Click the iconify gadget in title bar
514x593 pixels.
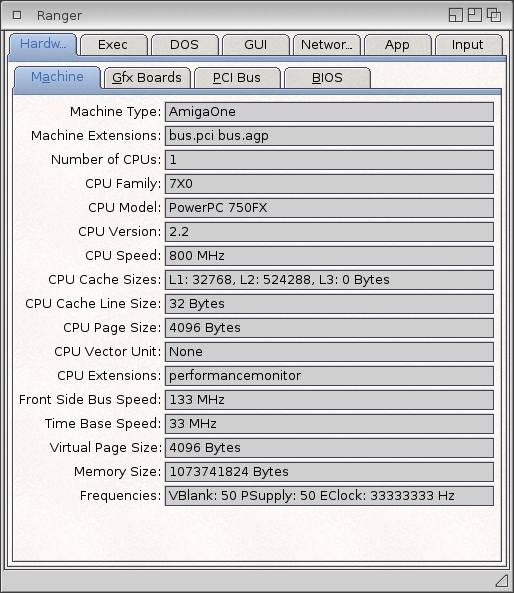[x=455, y=15]
